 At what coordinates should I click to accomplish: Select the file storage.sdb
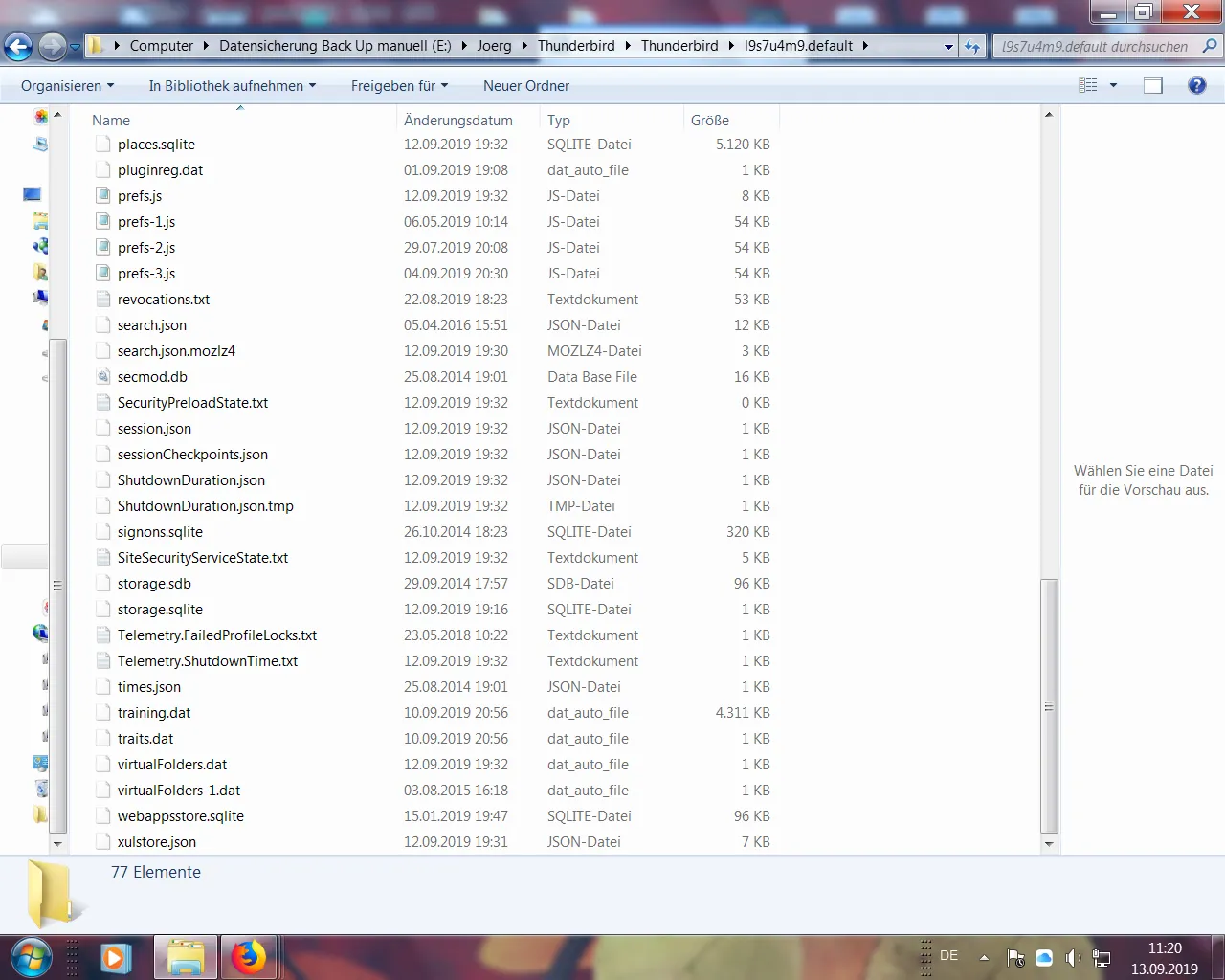coord(154,584)
